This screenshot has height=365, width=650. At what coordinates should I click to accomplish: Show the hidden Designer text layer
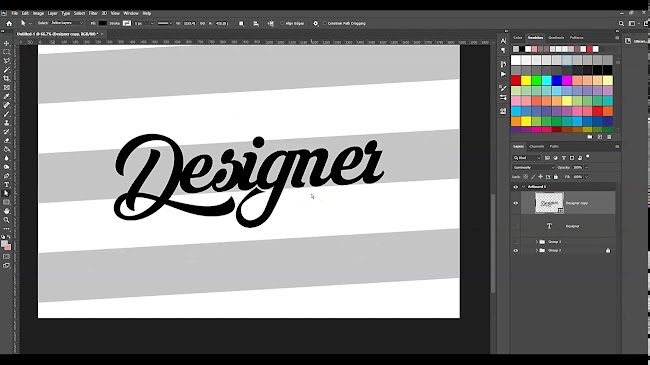point(516,226)
